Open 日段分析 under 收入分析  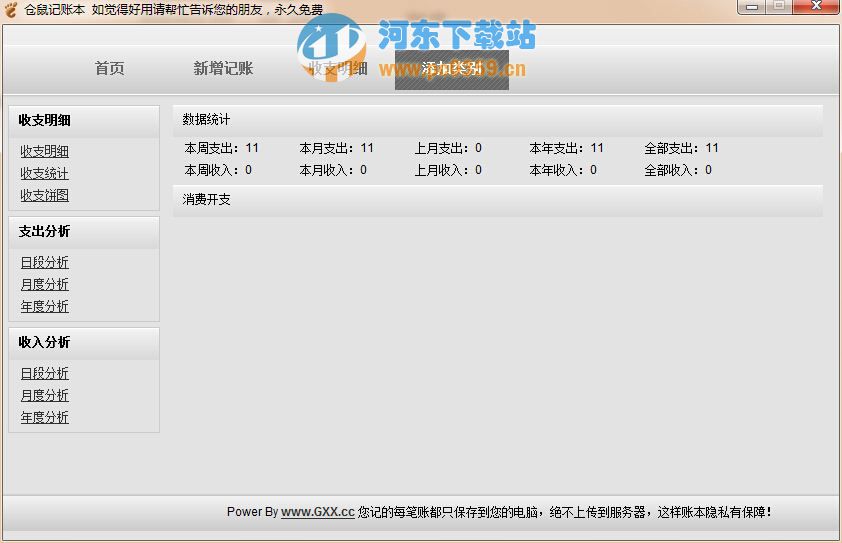[x=45, y=374]
